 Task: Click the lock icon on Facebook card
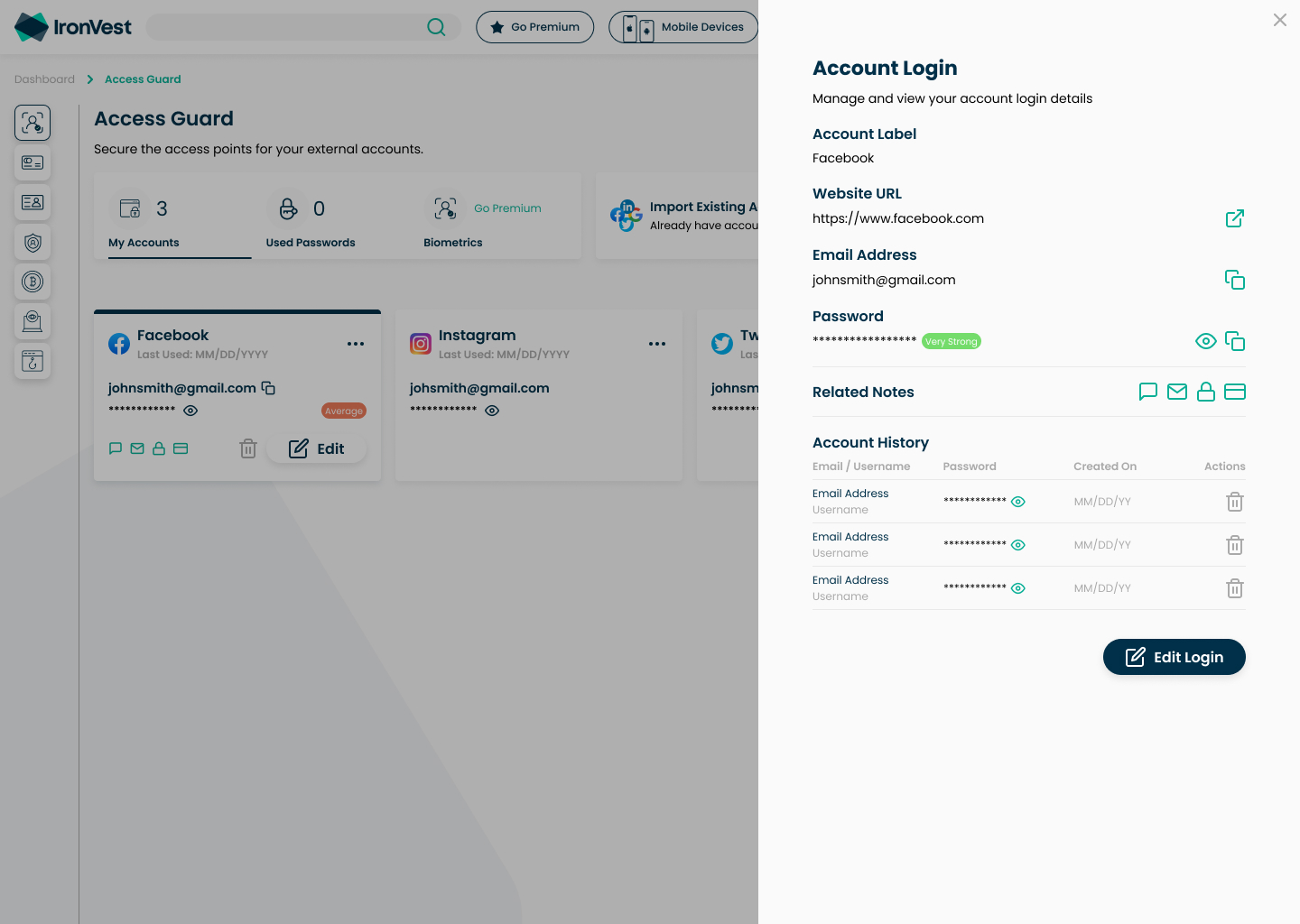[159, 448]
